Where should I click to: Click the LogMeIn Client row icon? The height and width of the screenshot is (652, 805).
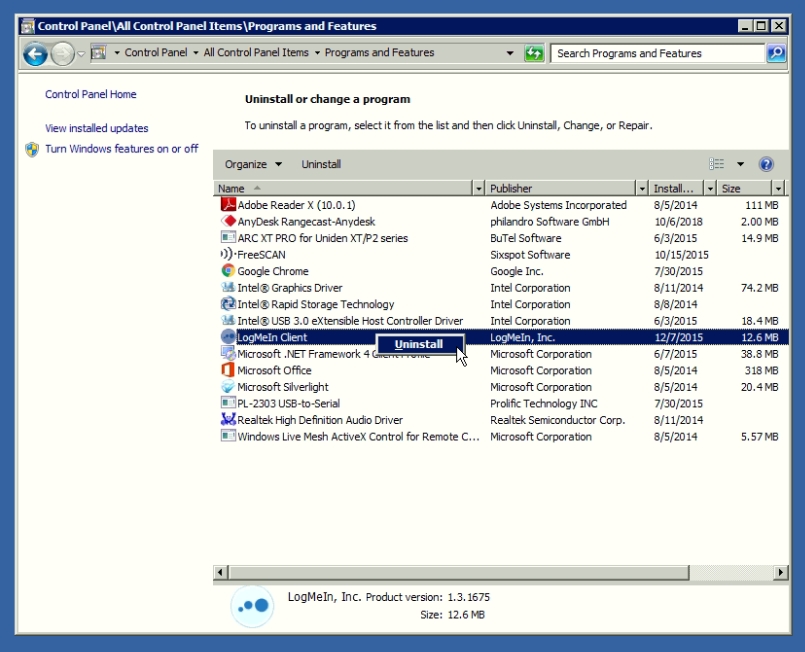228,337
